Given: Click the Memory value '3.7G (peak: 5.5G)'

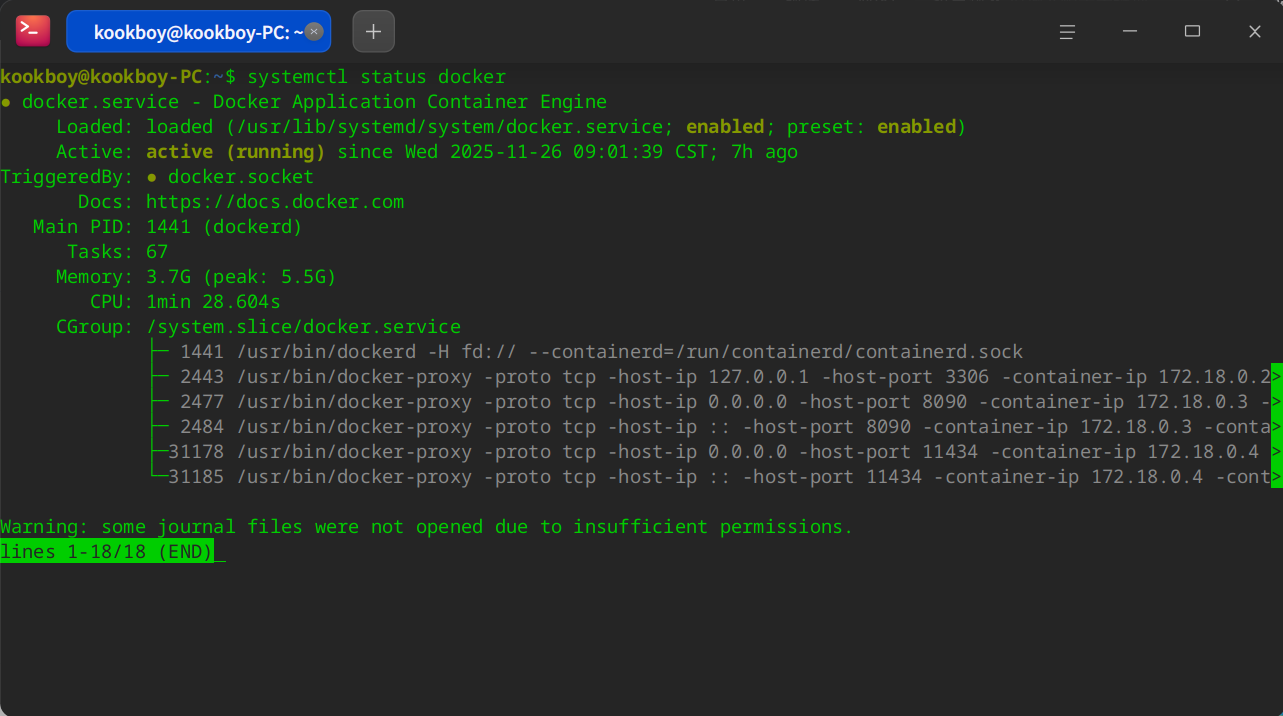Looking at the screenshot, I should pos(241,277).
